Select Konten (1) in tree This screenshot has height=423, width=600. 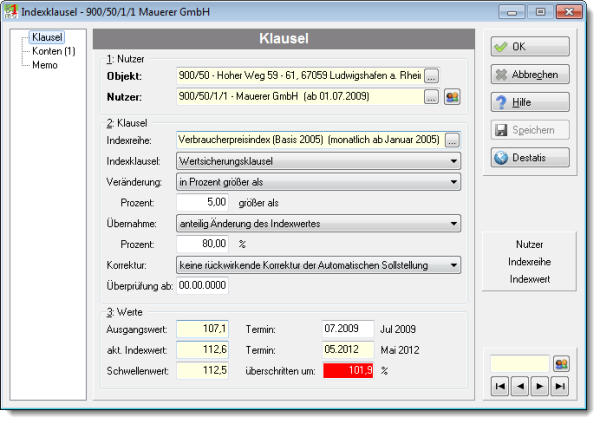54,51
